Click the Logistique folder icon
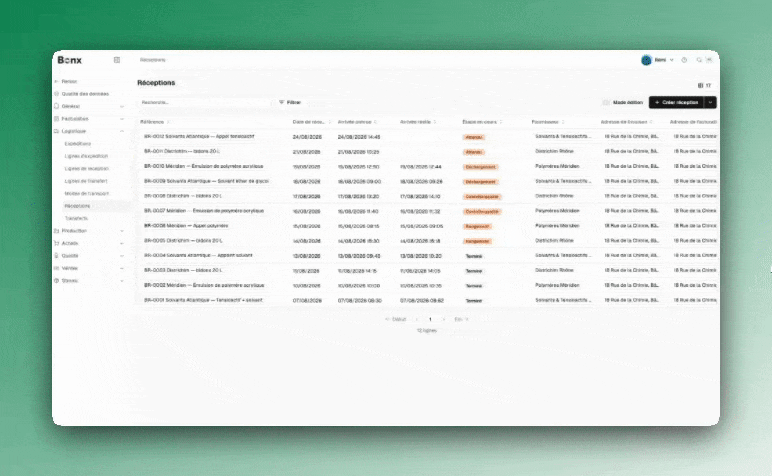This screenshot has width=772, height=476. tap(57, 131)
